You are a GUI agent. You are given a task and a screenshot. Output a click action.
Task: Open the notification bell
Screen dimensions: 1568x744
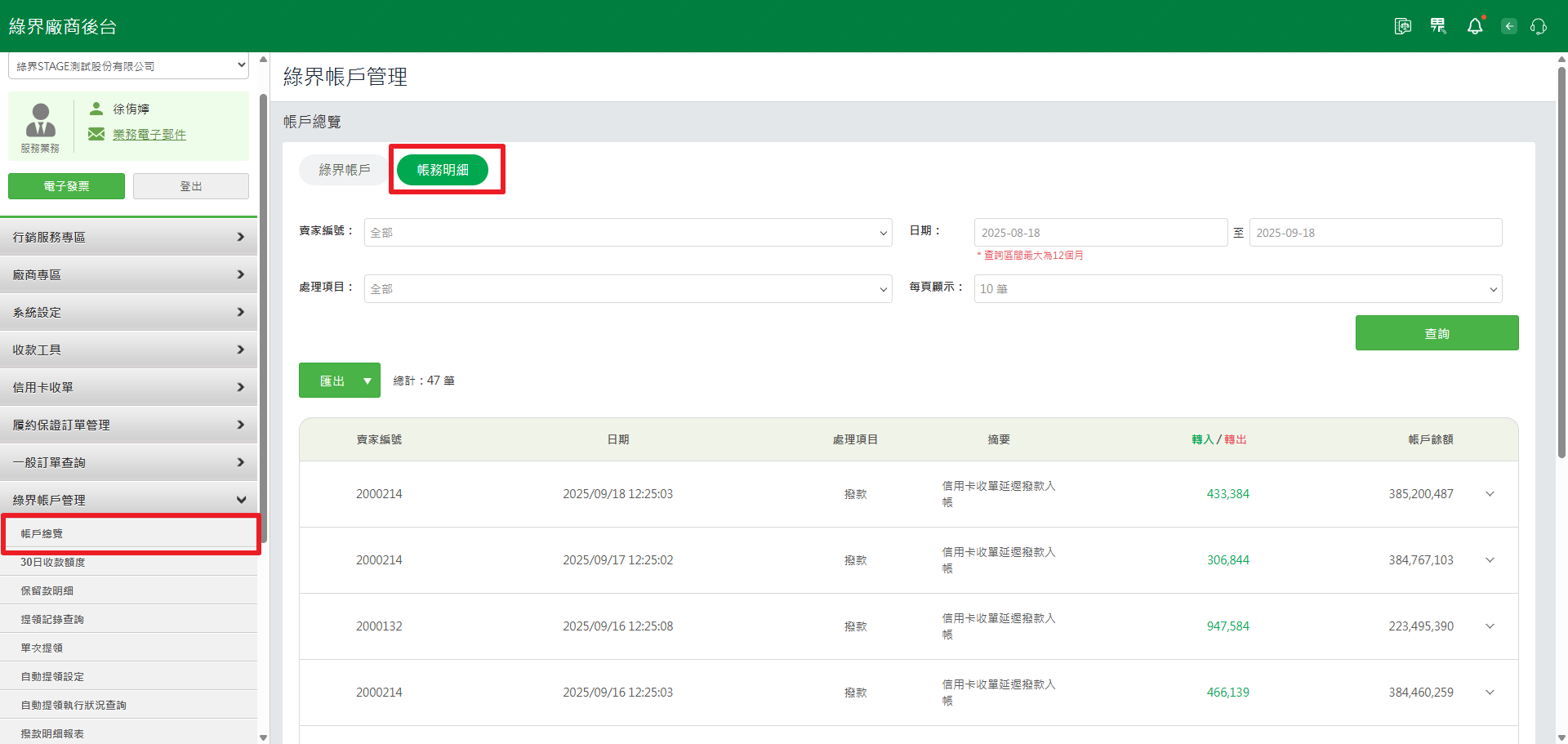(1475, 26)
